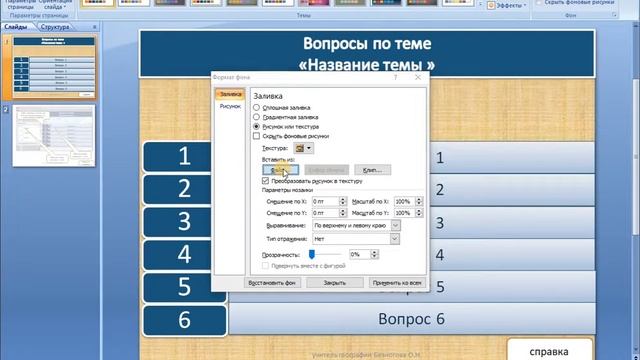The image size is (640, 360).
Task: Open the Ориентация слайда dropdown
Action: [56, 4]
